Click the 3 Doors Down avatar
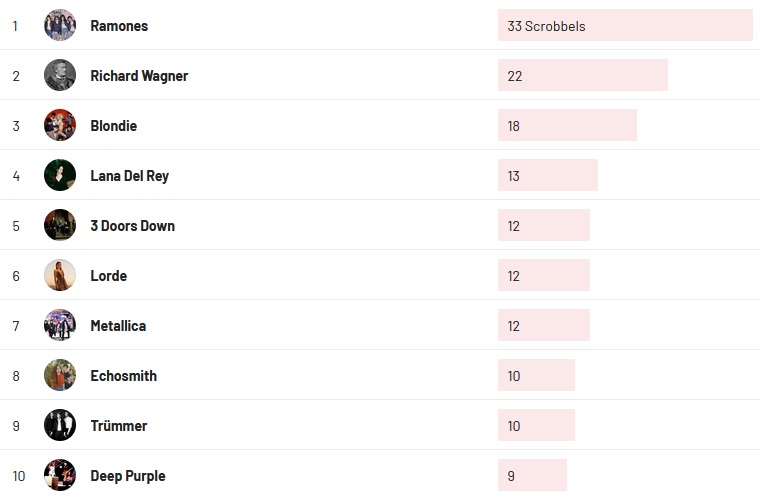This screenshot has width=760, height=497. 60,225
